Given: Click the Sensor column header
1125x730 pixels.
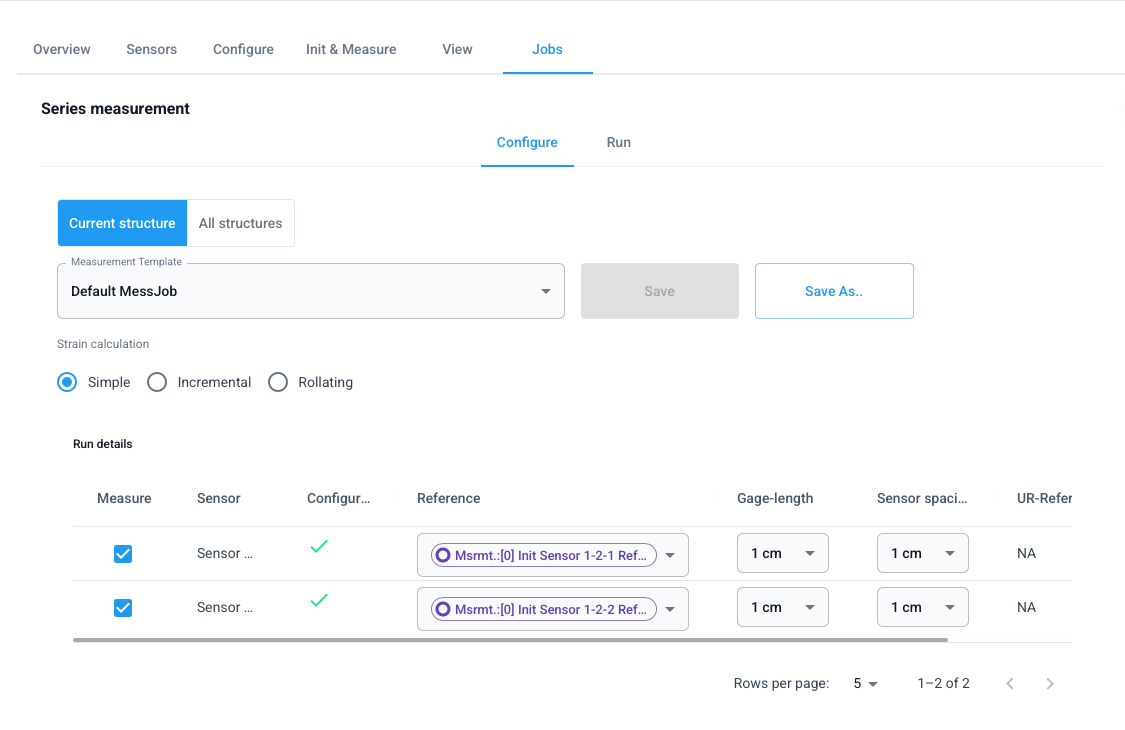Looking at the screenshot, I should click(219, 498).
